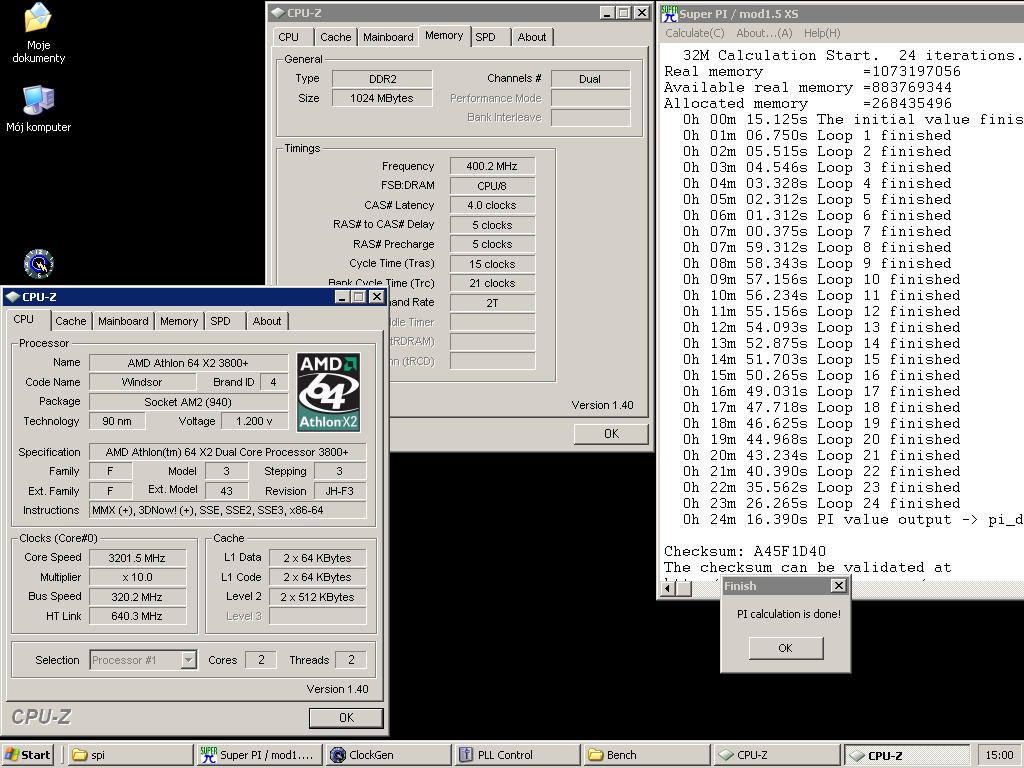Click the CAS# Latency 4.0 clocks value

(492, 205)
